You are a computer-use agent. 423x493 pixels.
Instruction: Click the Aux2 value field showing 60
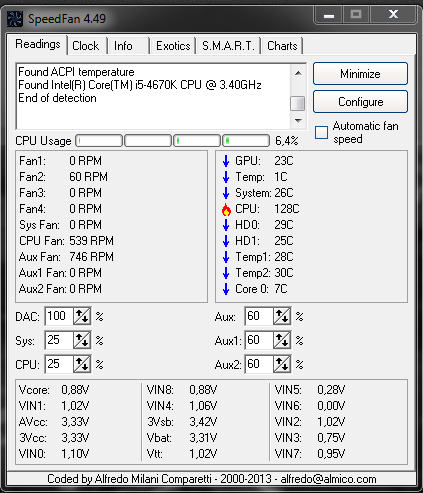(259, 364)
